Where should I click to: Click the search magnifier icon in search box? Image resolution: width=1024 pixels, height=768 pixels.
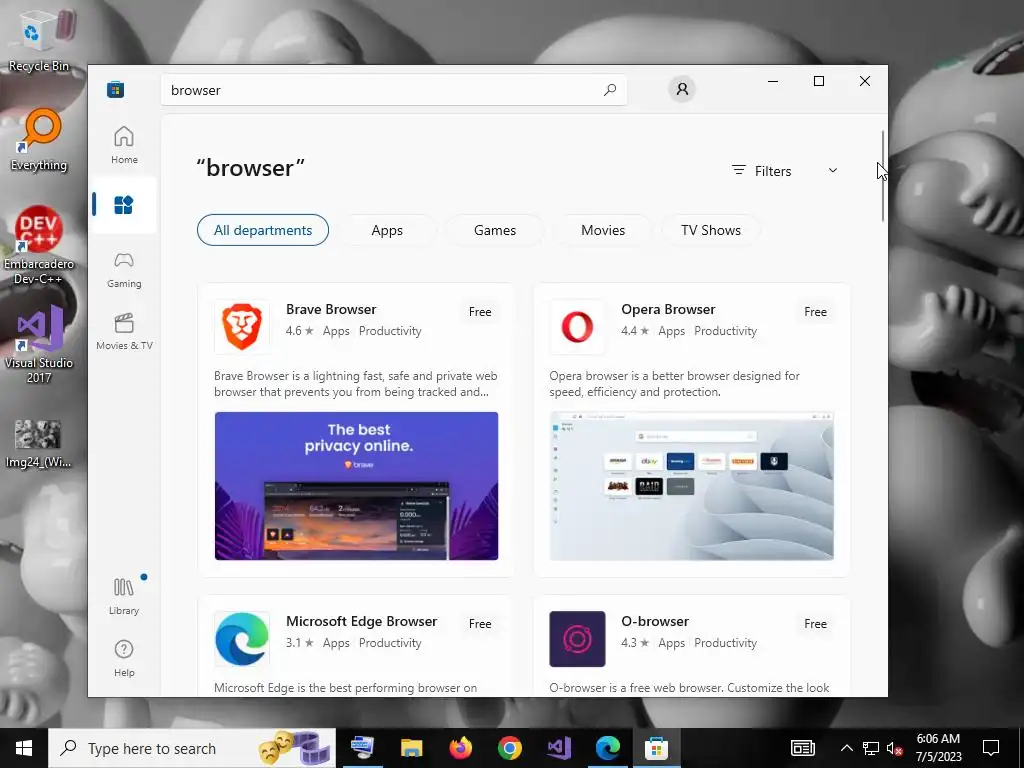[x=610, y=89]
